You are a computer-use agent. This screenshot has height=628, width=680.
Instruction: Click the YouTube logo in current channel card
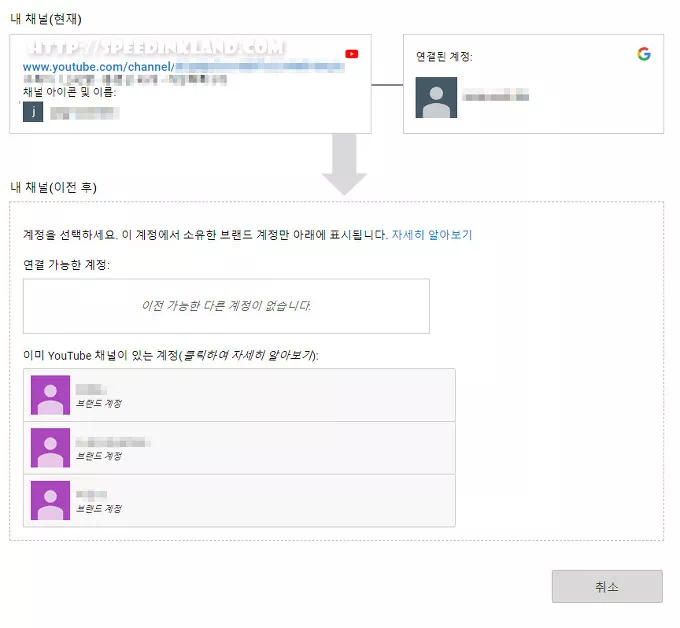pyautogui.click(x=351, y=54)
